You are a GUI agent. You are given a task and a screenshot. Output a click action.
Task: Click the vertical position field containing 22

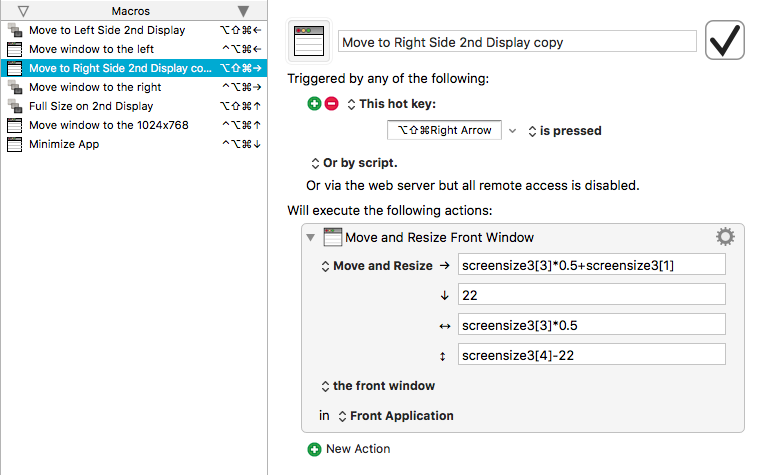tap(591, 295)
